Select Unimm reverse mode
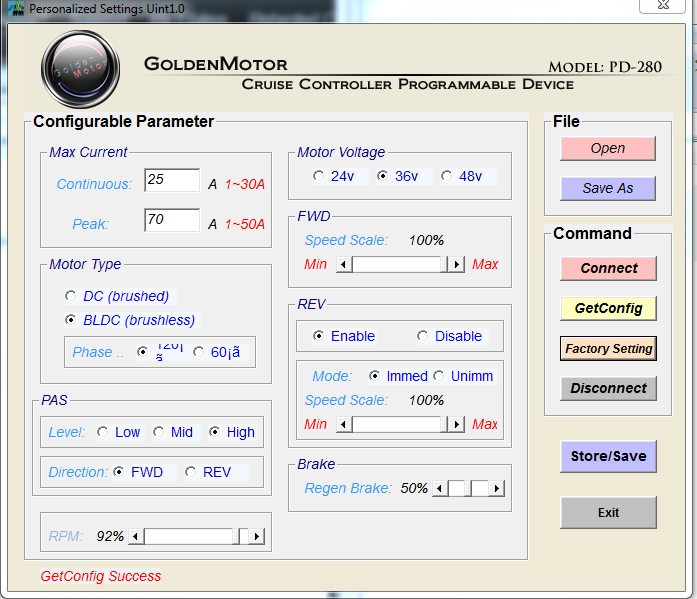The image size is (697, 599). pyautogui.click(x=439, y=377)
